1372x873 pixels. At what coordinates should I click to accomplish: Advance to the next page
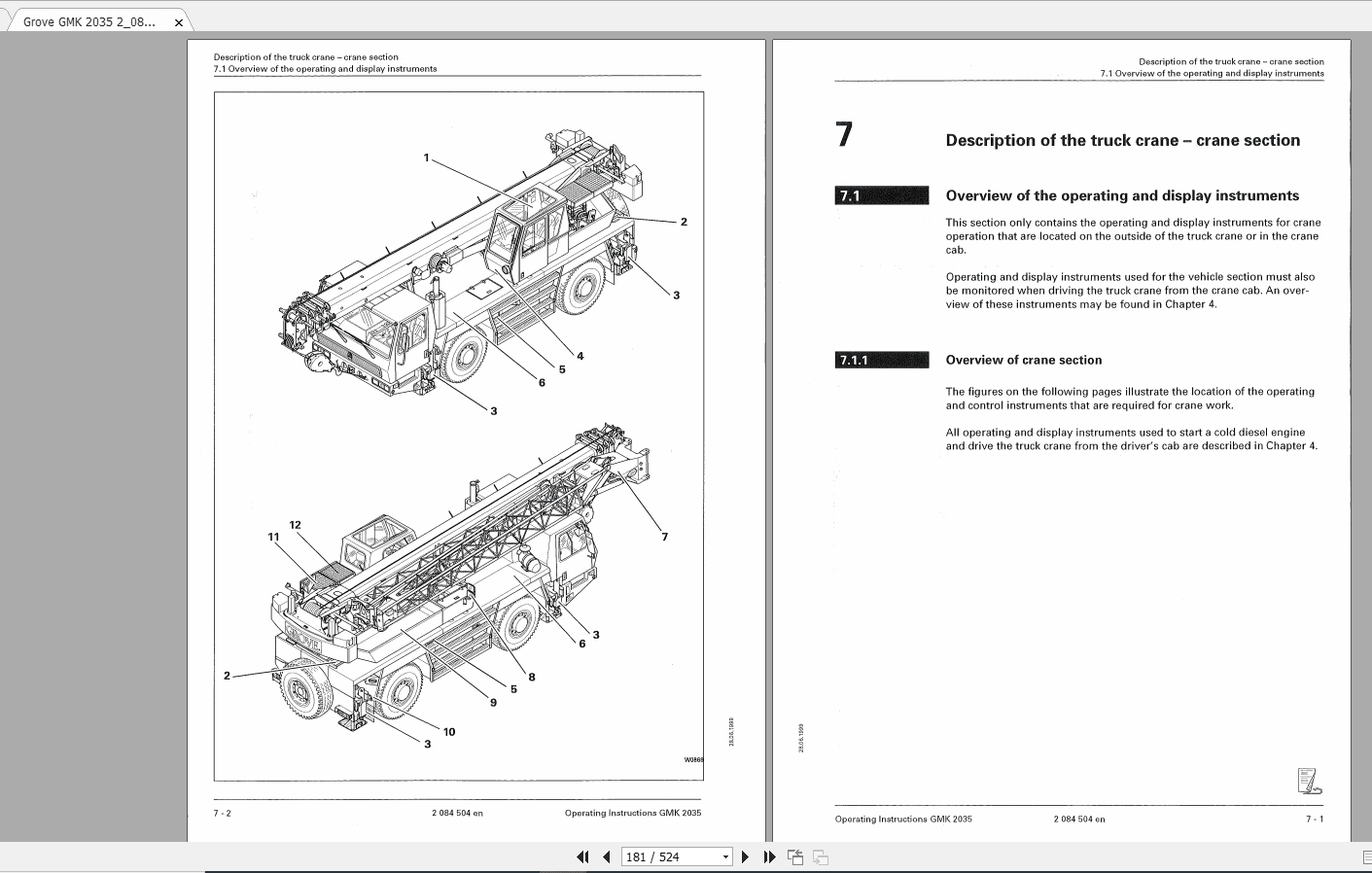pos(745,856)
